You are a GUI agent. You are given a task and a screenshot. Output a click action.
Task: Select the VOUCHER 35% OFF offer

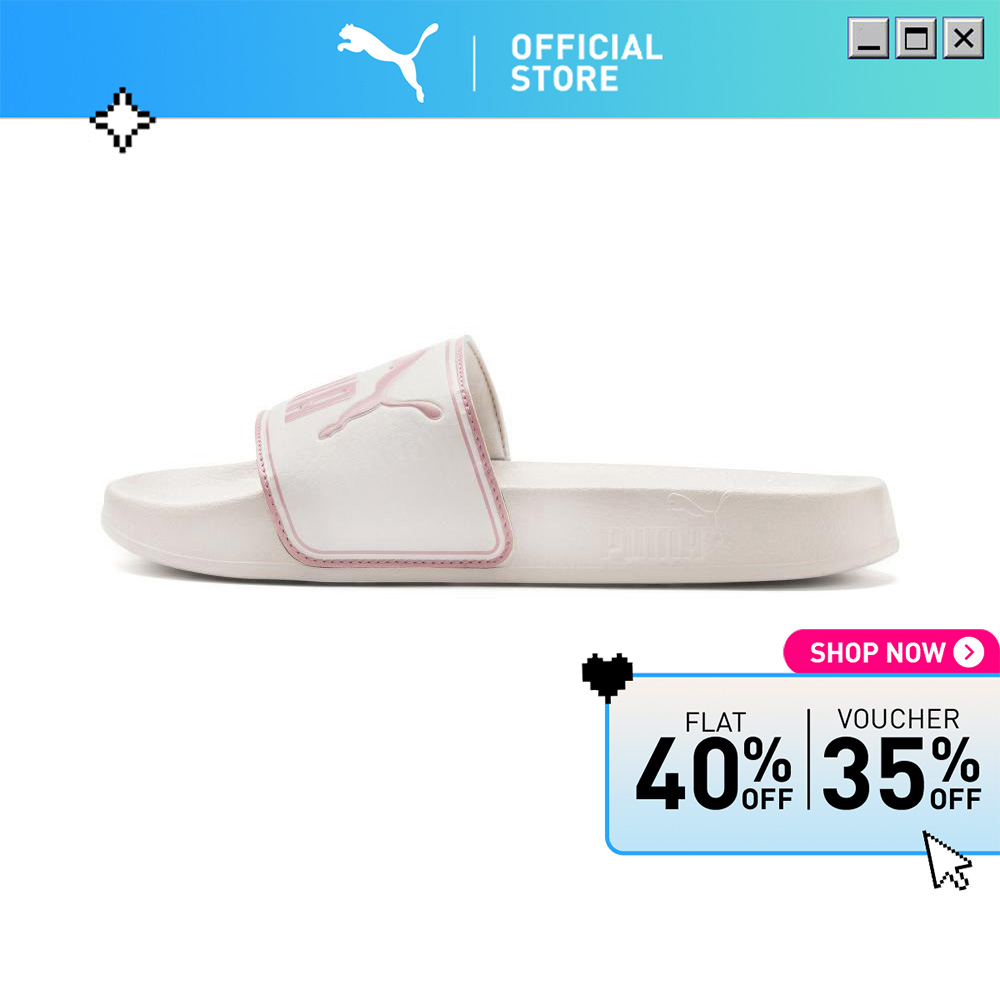(901, 760)
